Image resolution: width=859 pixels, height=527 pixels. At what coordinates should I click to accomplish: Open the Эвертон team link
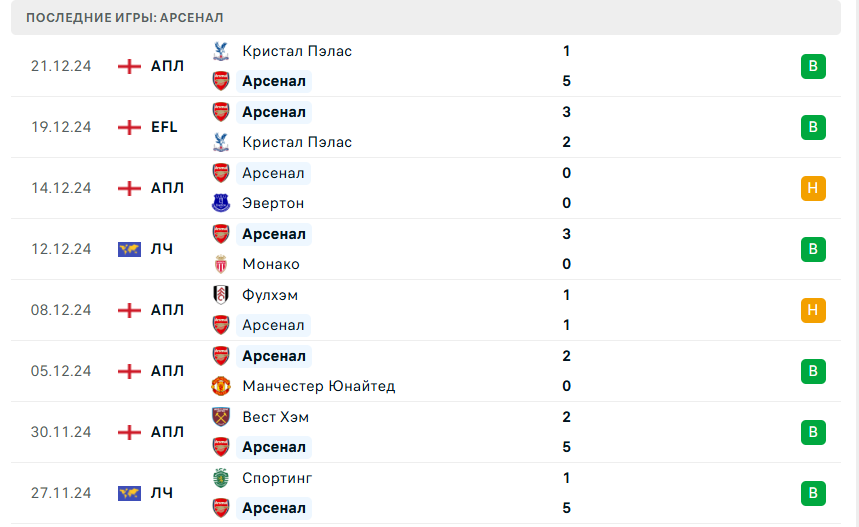point(273,203)
